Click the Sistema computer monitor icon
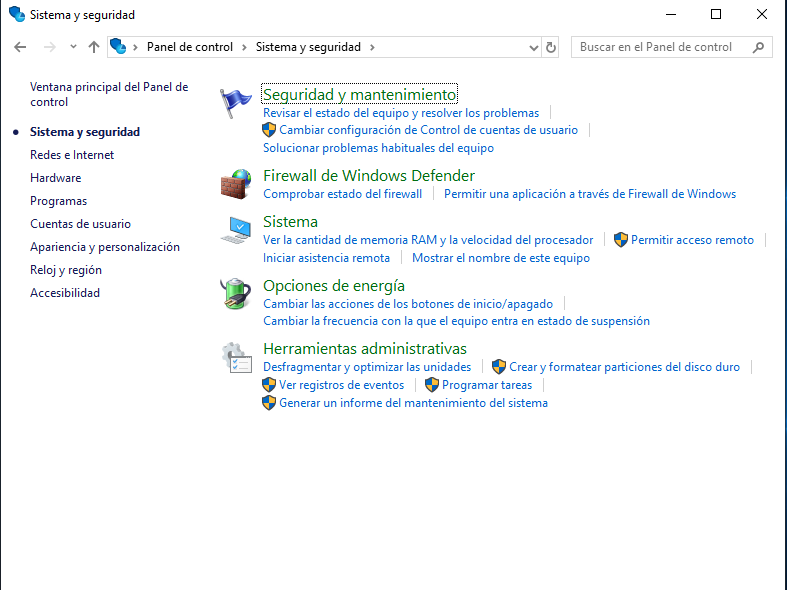787x590 pixels. [236, 230]
